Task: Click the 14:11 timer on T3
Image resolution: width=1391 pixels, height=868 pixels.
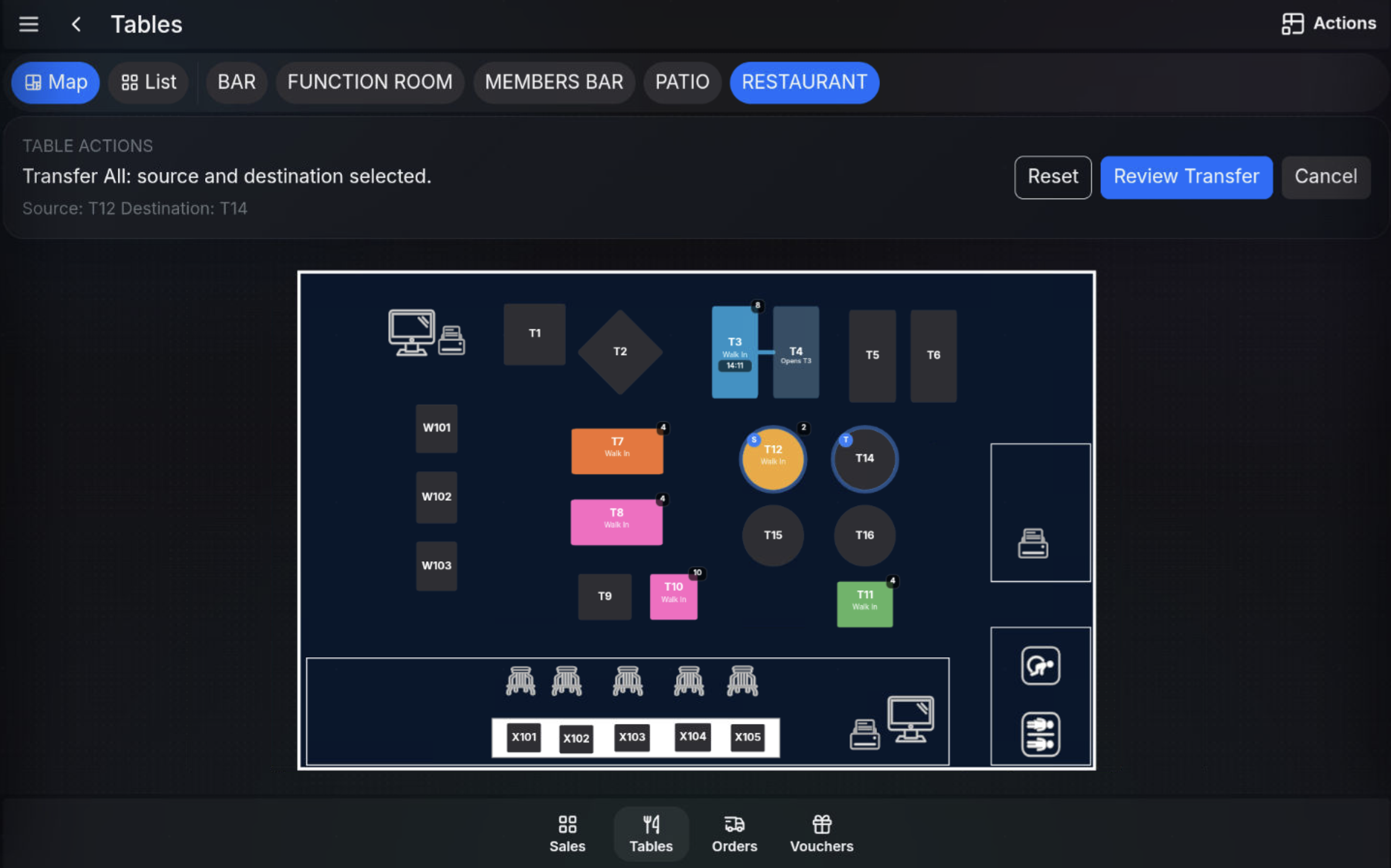Action: pyautogui.click(x=735, y=365)
